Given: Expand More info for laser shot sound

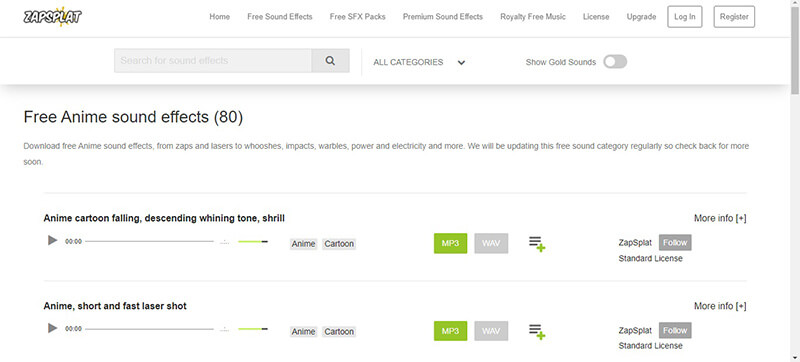Looking at the screenshot, I should pos(720,306).
